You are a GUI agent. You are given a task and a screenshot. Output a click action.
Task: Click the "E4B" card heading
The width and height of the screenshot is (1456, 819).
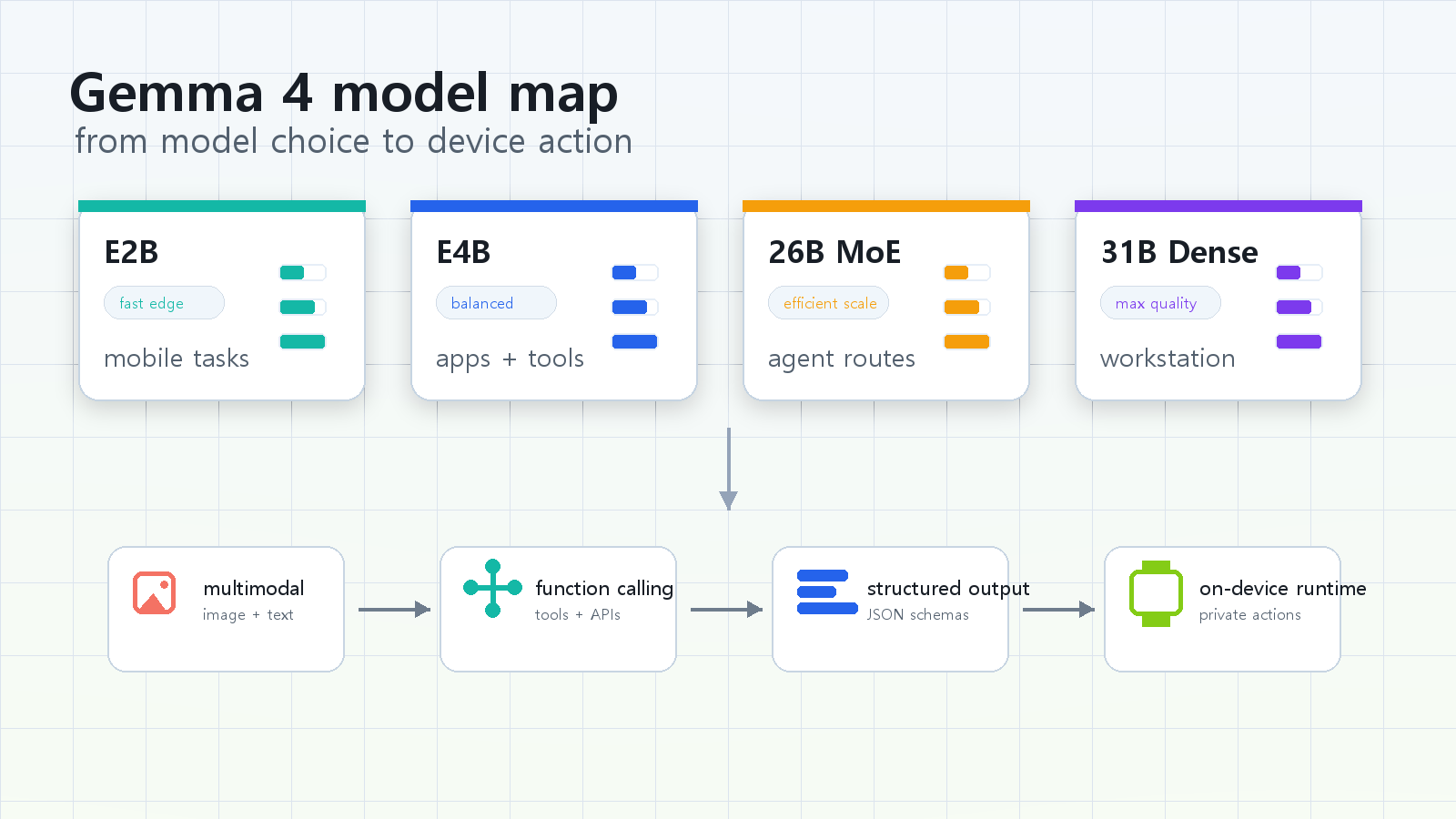pos(463,252)
